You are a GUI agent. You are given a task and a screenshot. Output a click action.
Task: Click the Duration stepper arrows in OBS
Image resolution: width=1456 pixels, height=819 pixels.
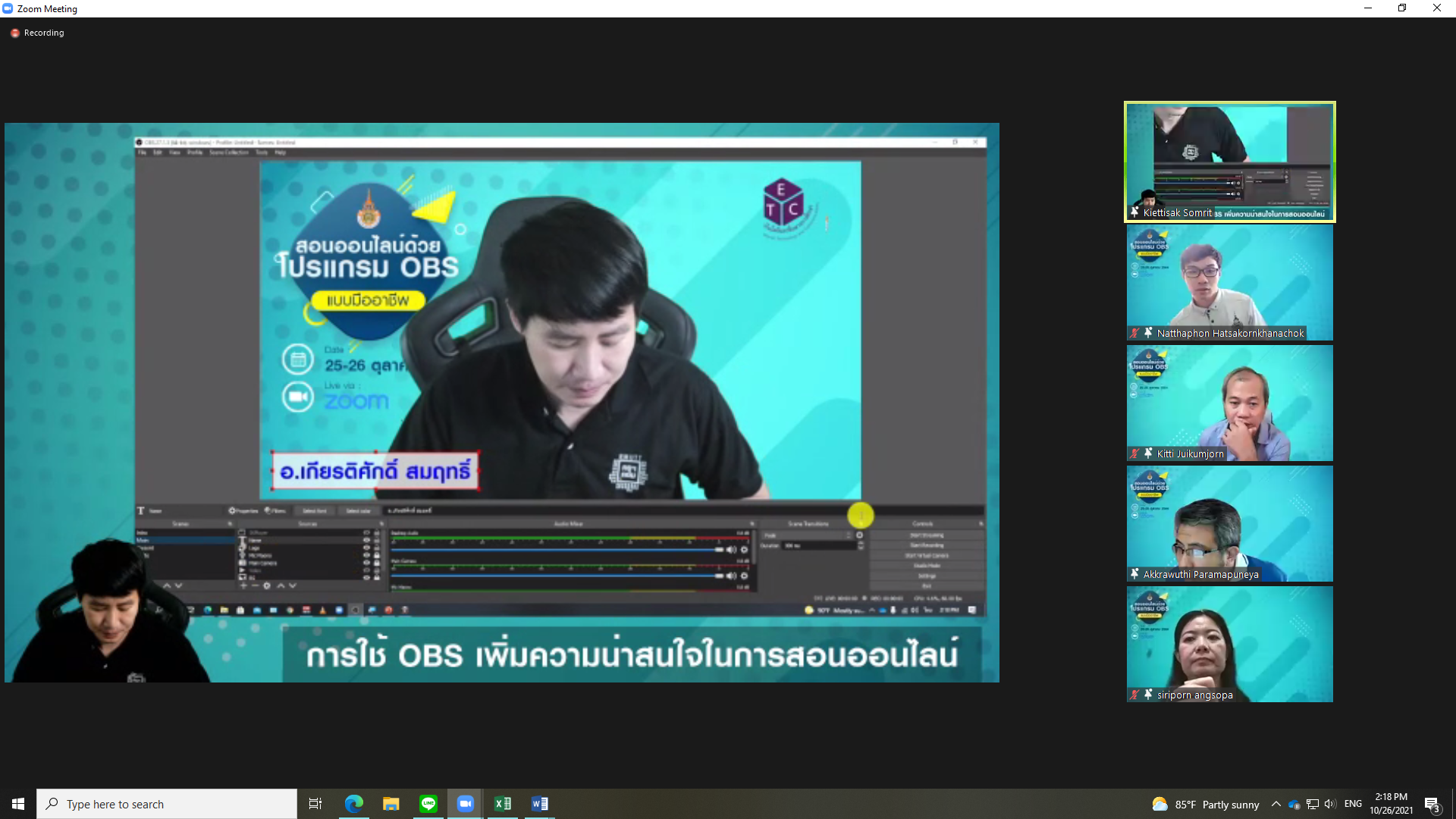pyautogui.click(x=861, y=545)
